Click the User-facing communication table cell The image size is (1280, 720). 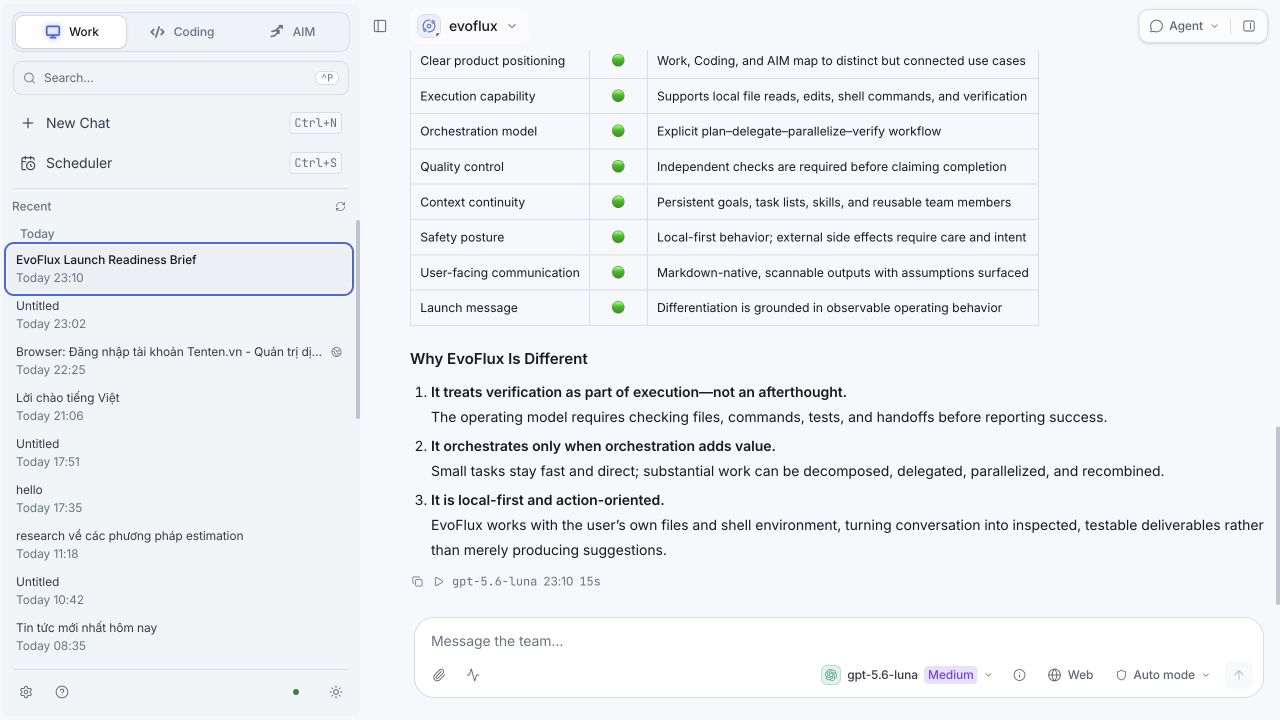click(500, 273)
